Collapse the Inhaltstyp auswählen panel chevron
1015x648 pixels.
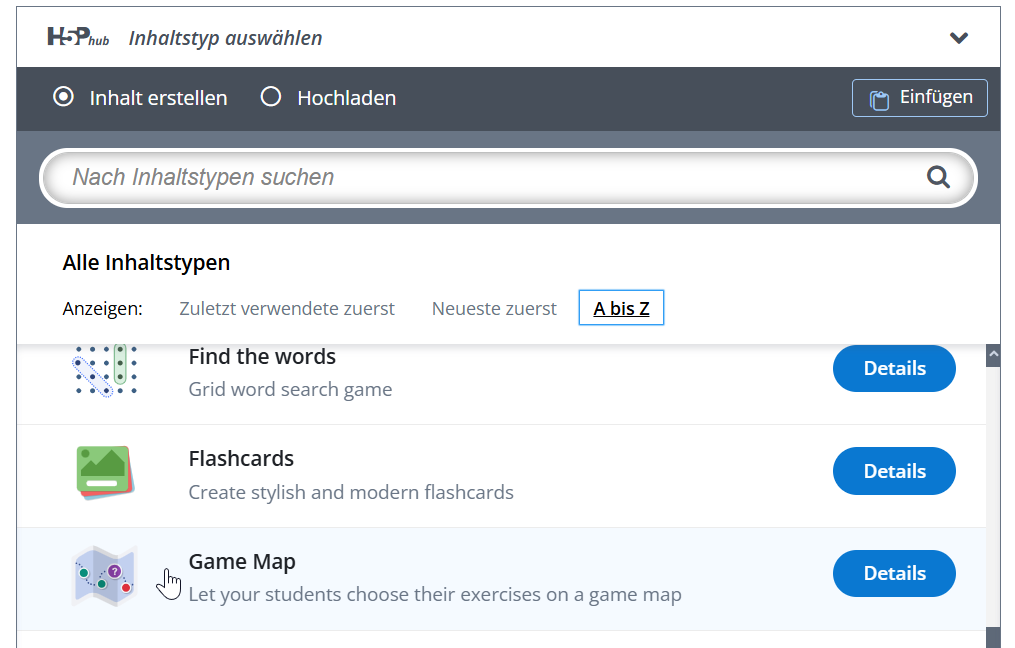coord(959,38)
